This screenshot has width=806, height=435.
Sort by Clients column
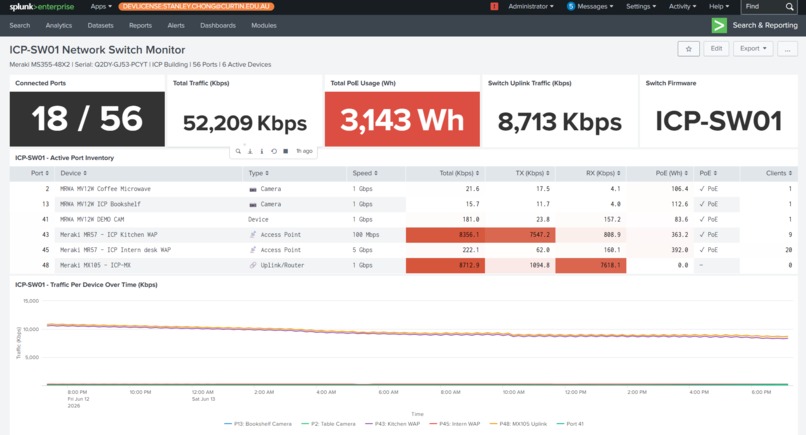[x=779, y=173]
